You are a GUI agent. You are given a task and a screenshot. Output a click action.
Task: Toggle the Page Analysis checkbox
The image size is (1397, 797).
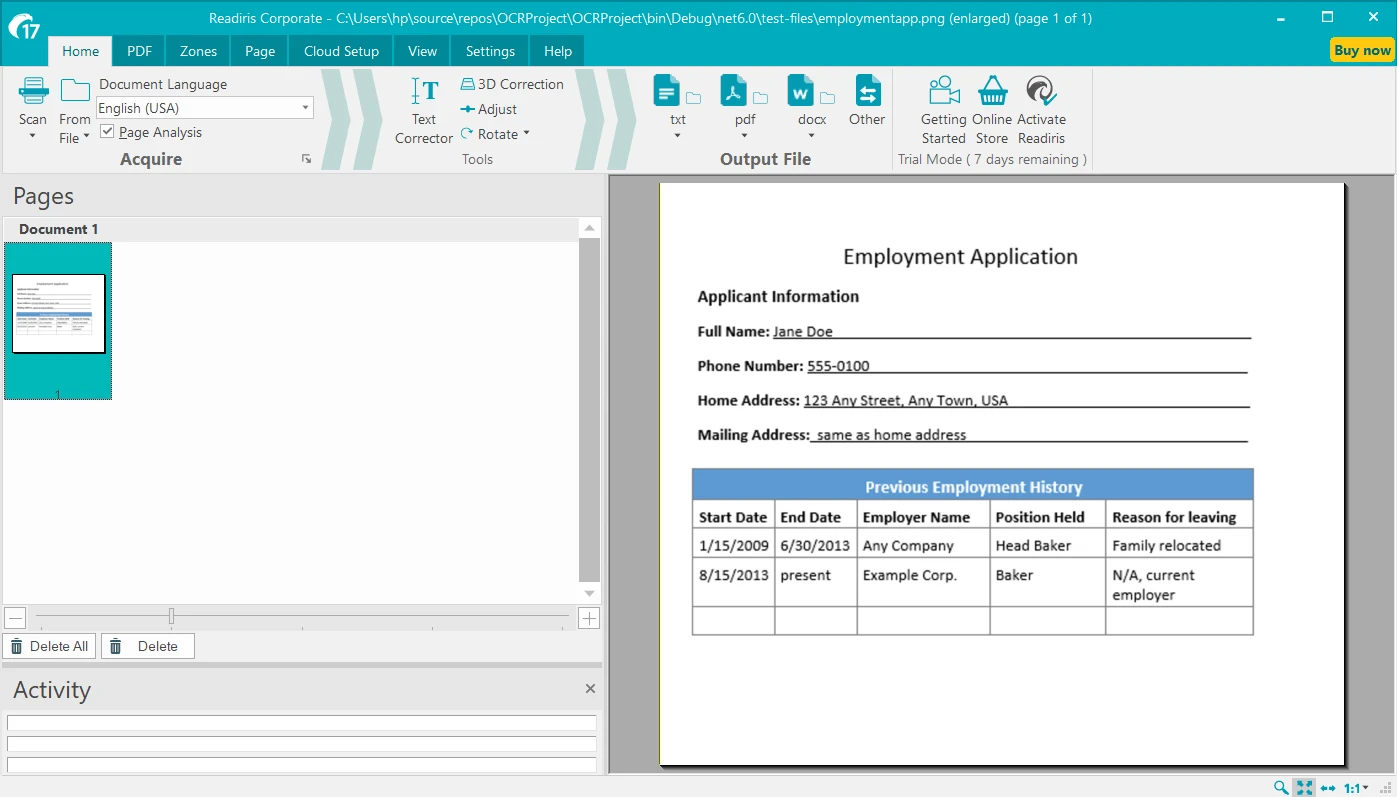point(108,132)
